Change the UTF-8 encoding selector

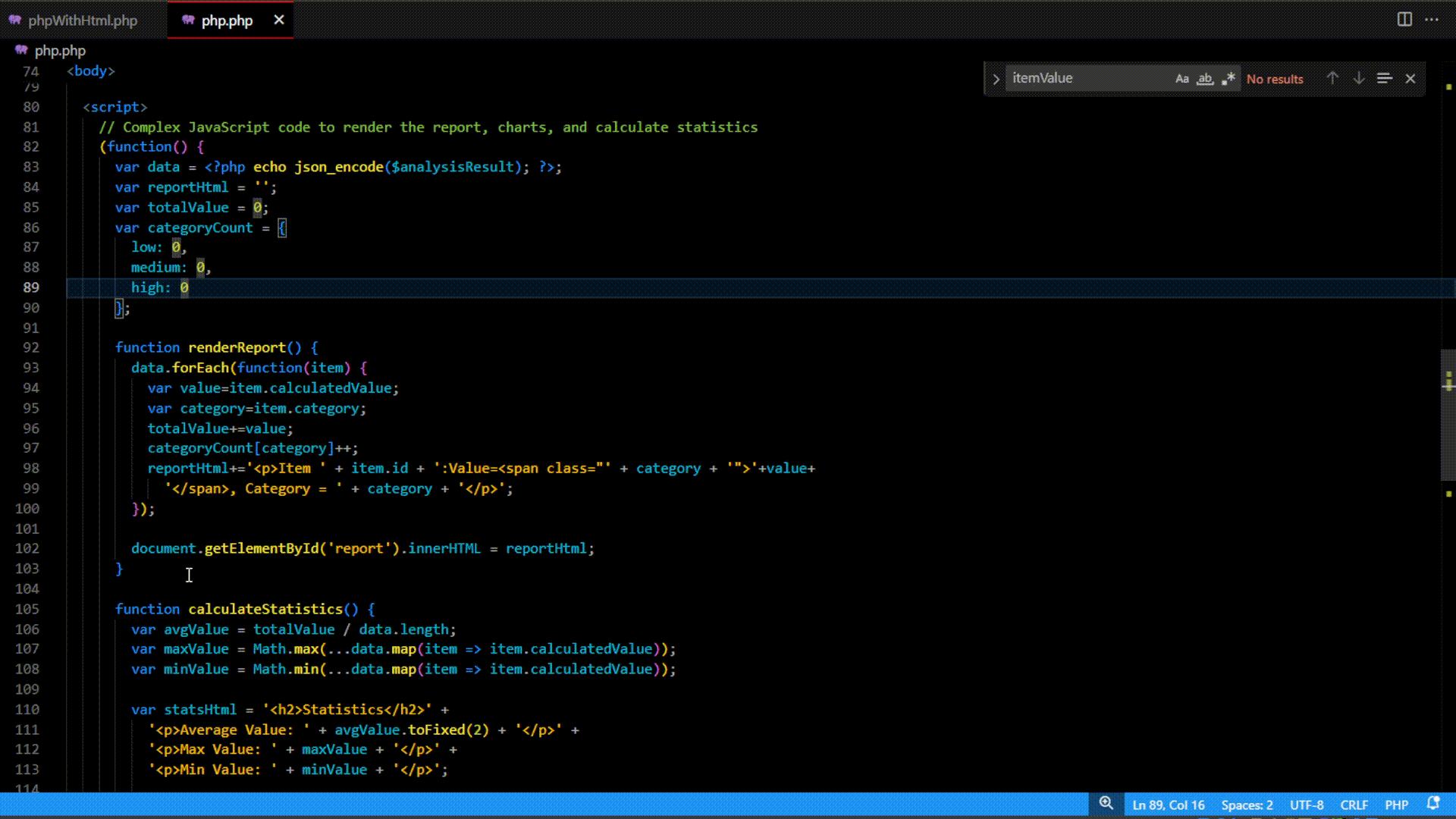click(1307, 805)
